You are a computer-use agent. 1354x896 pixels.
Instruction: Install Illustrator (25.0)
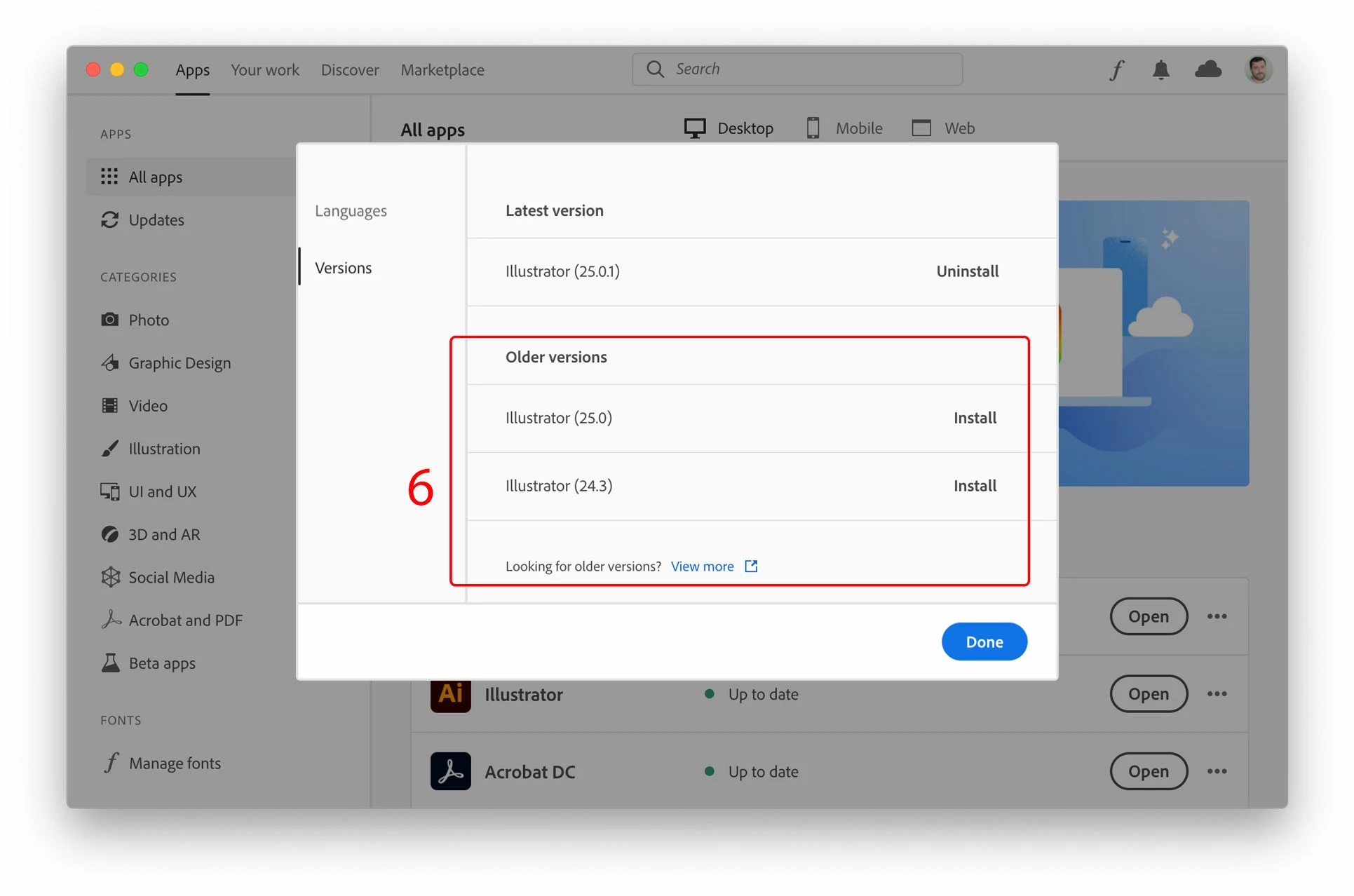coord(974,418)
